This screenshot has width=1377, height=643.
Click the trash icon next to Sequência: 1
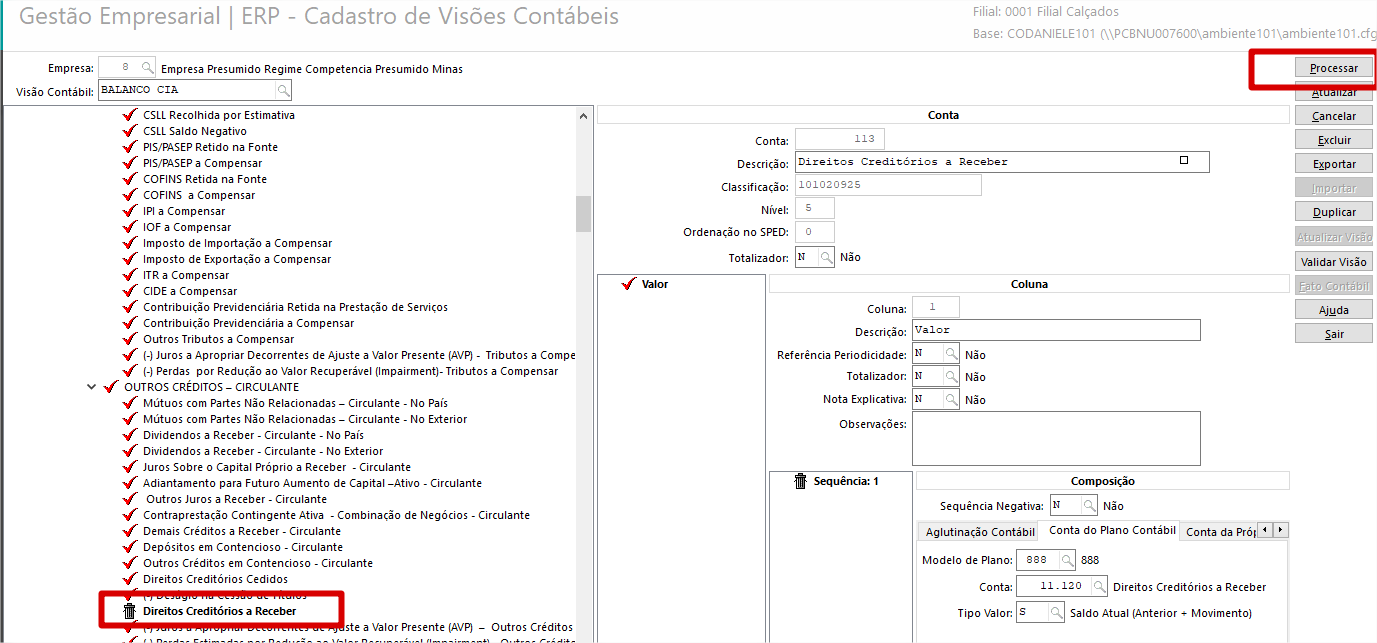point(800,482)
